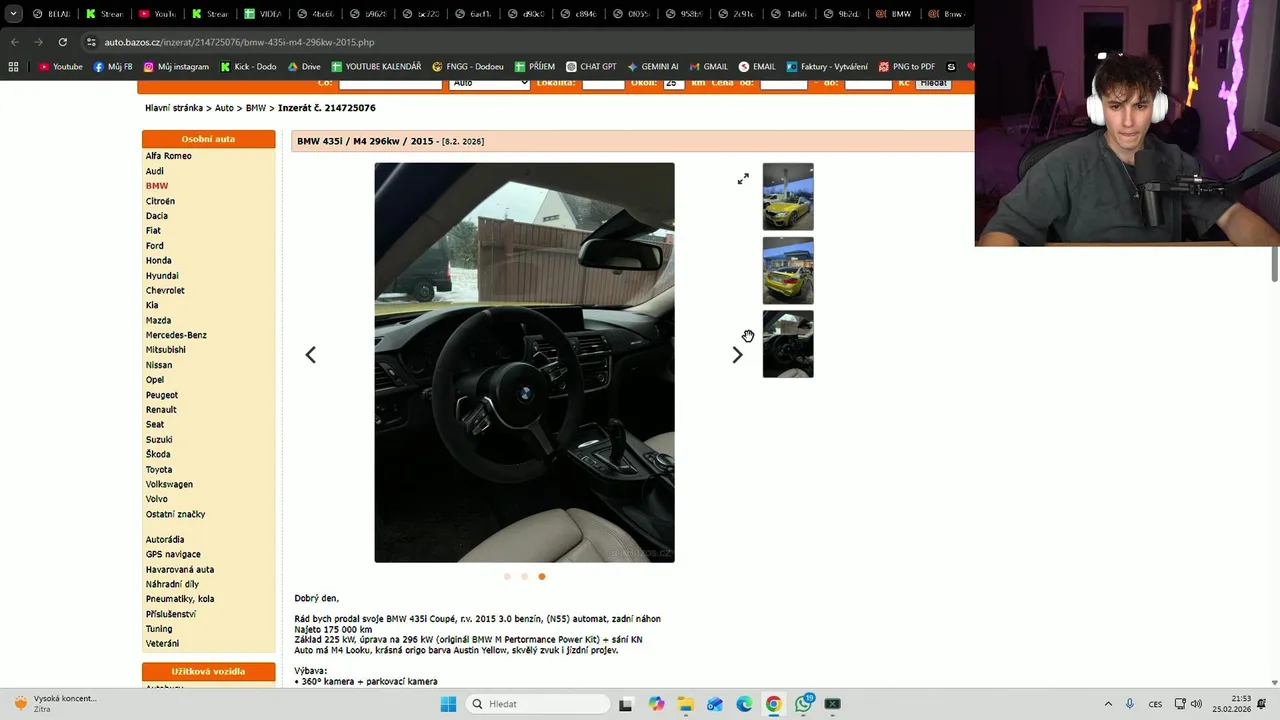Expand hidden system tray icons chevron

(1108, 704)
